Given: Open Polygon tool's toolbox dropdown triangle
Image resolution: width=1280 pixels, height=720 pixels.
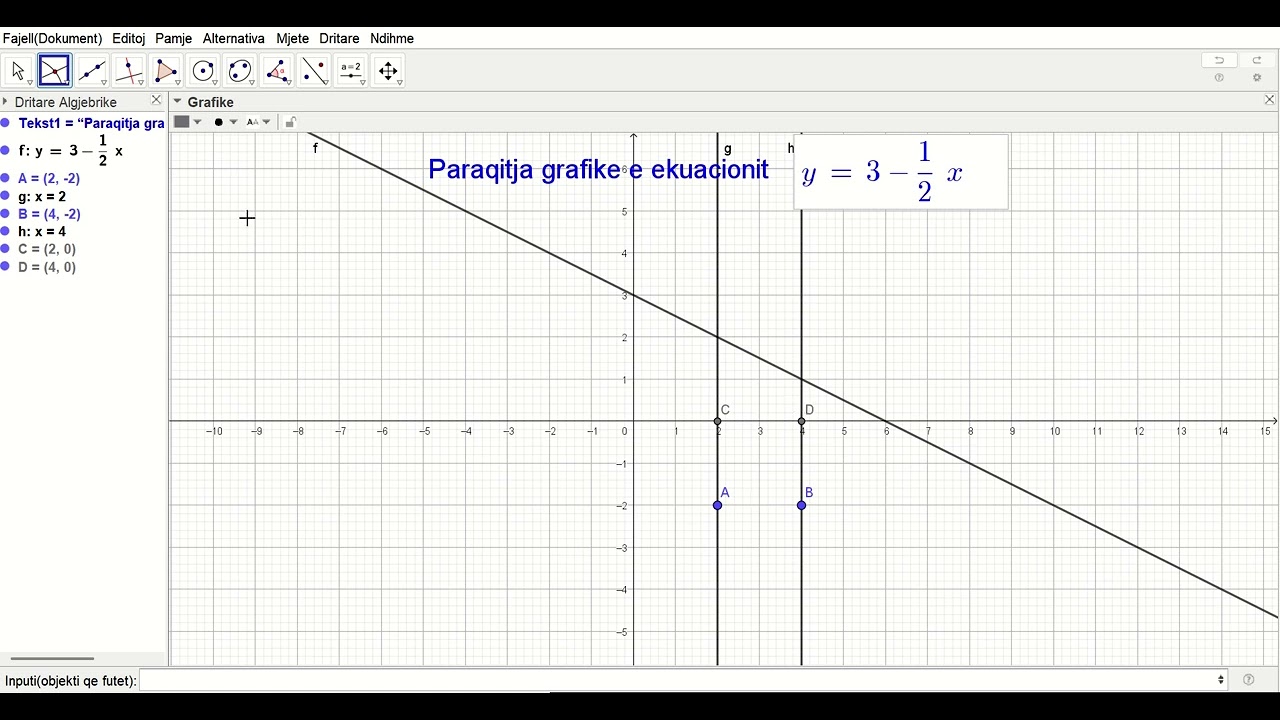Looking at the screenshot, I should [178, 83].
